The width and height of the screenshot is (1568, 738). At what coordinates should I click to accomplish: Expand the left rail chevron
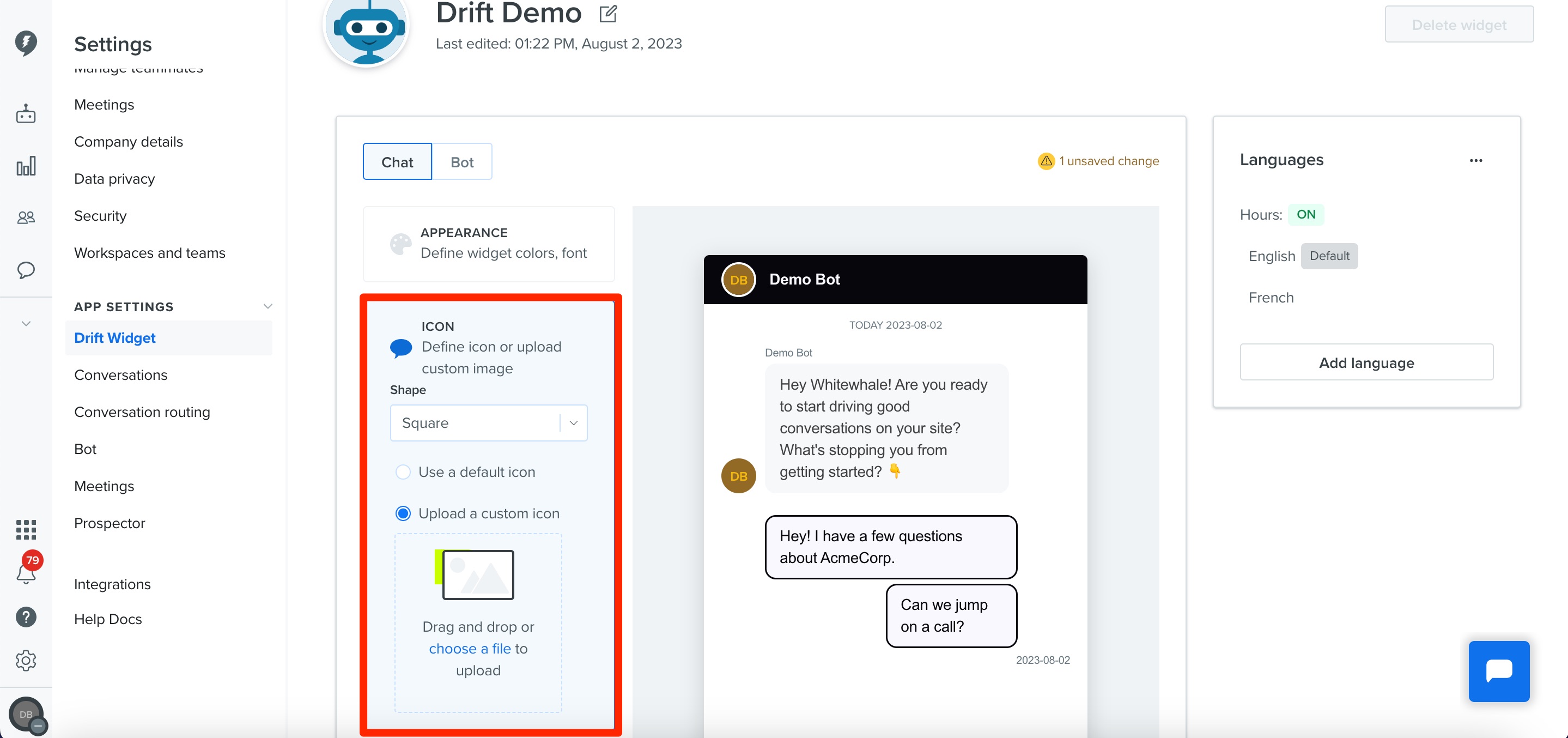26,323
